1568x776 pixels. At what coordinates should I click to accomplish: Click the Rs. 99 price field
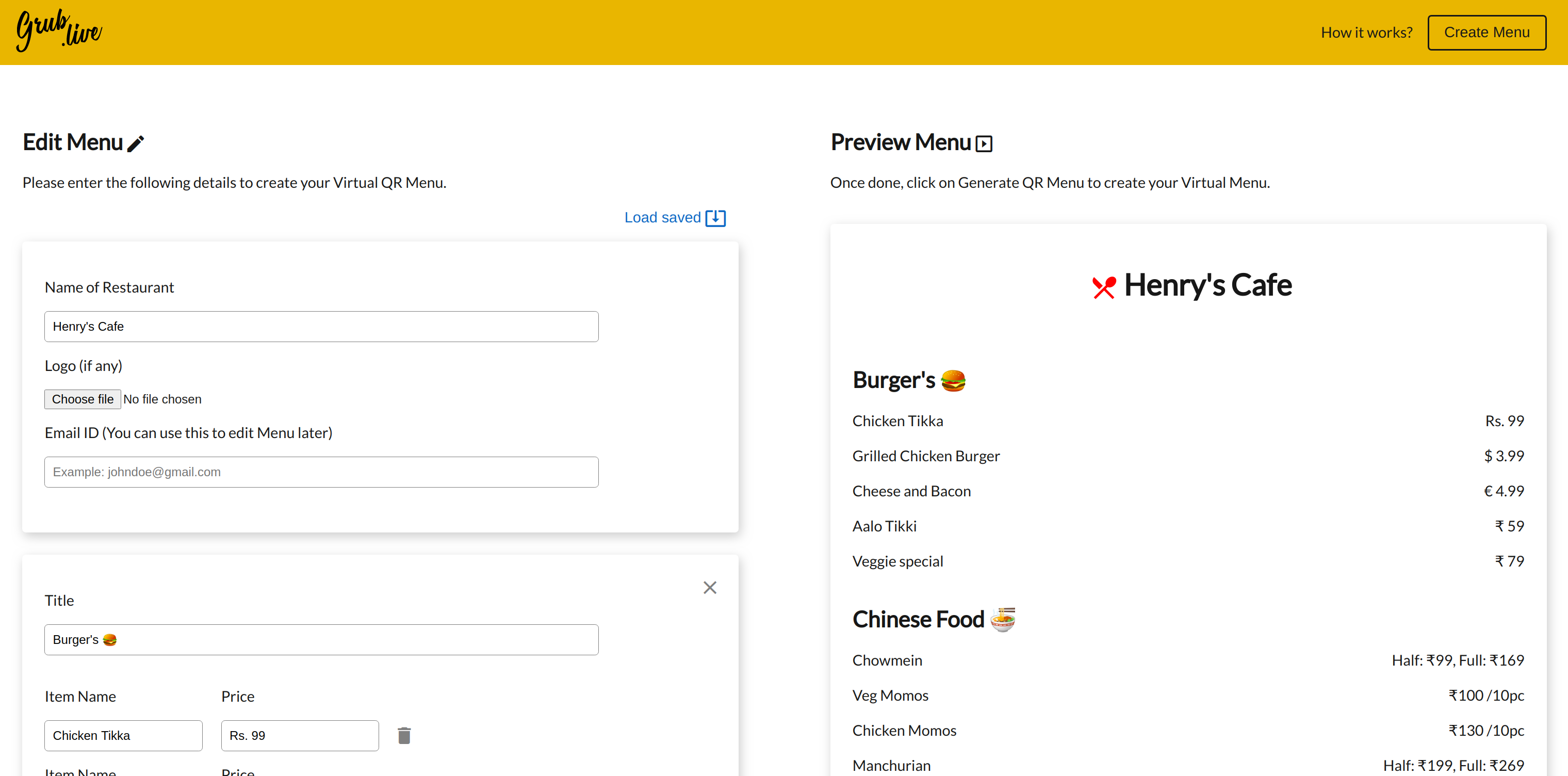pyautogui.click(x=300, y=736)
